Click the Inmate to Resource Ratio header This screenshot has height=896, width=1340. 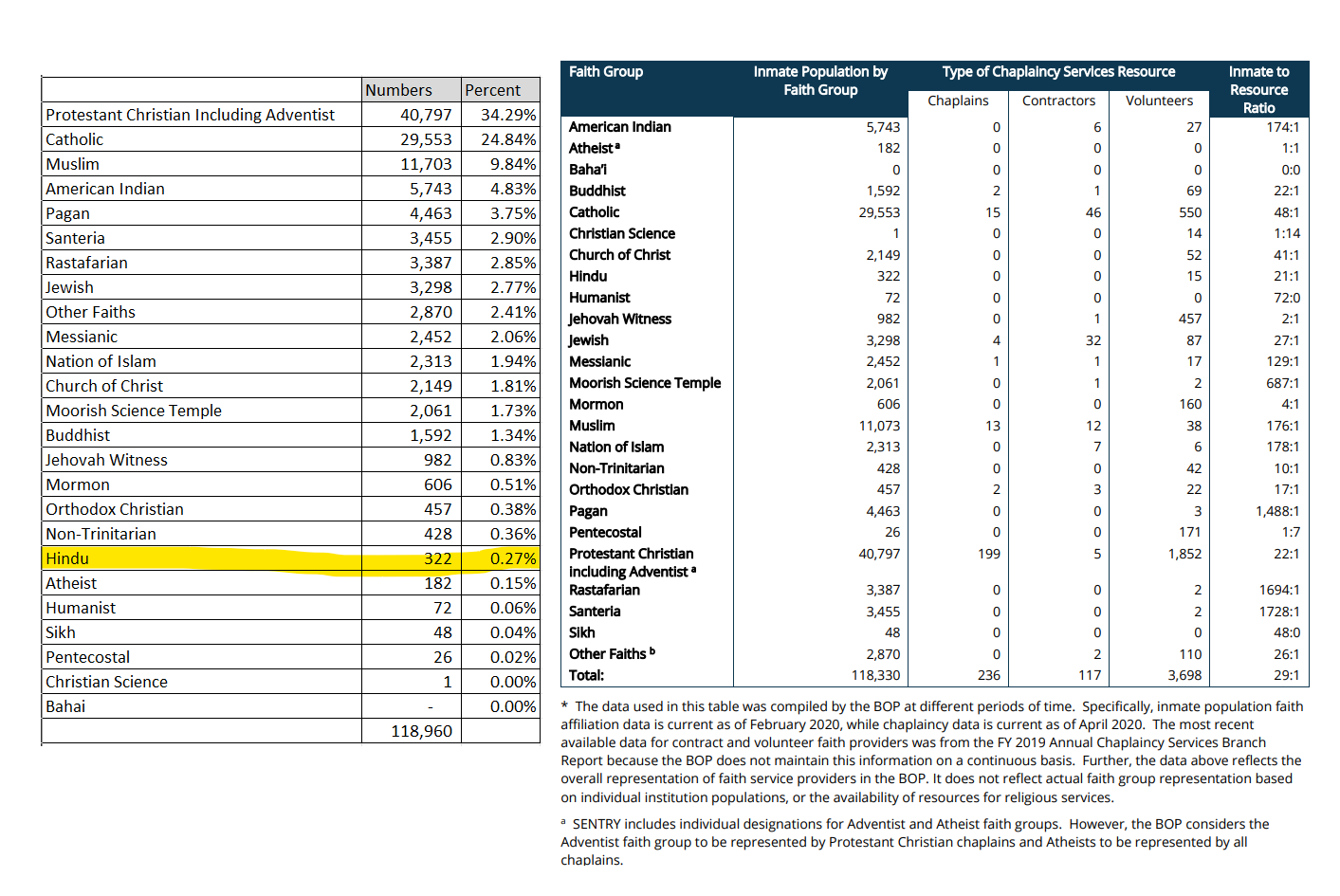coord(1258,89)
